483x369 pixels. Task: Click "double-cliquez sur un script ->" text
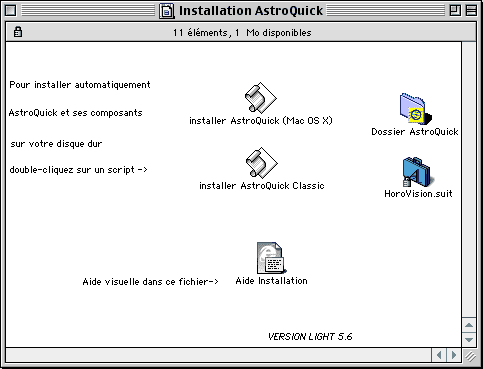[x=78, y=170]
